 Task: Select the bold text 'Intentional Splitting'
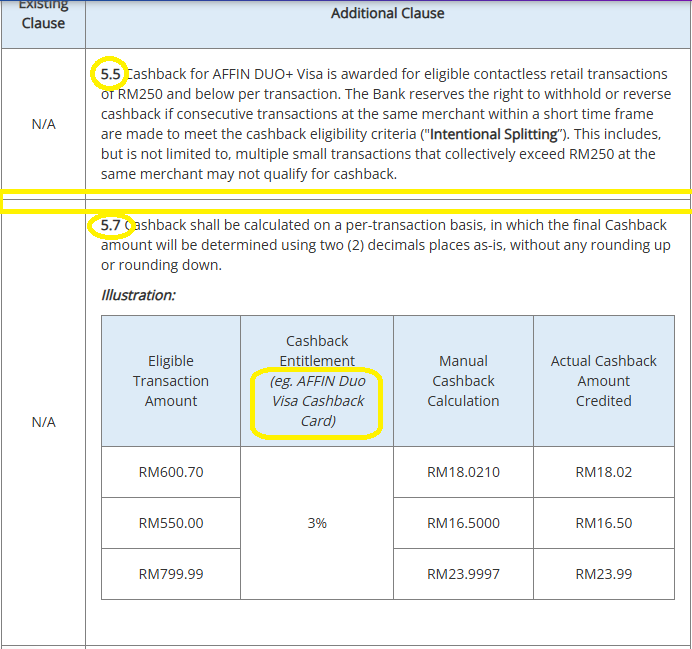pos(494,134)
